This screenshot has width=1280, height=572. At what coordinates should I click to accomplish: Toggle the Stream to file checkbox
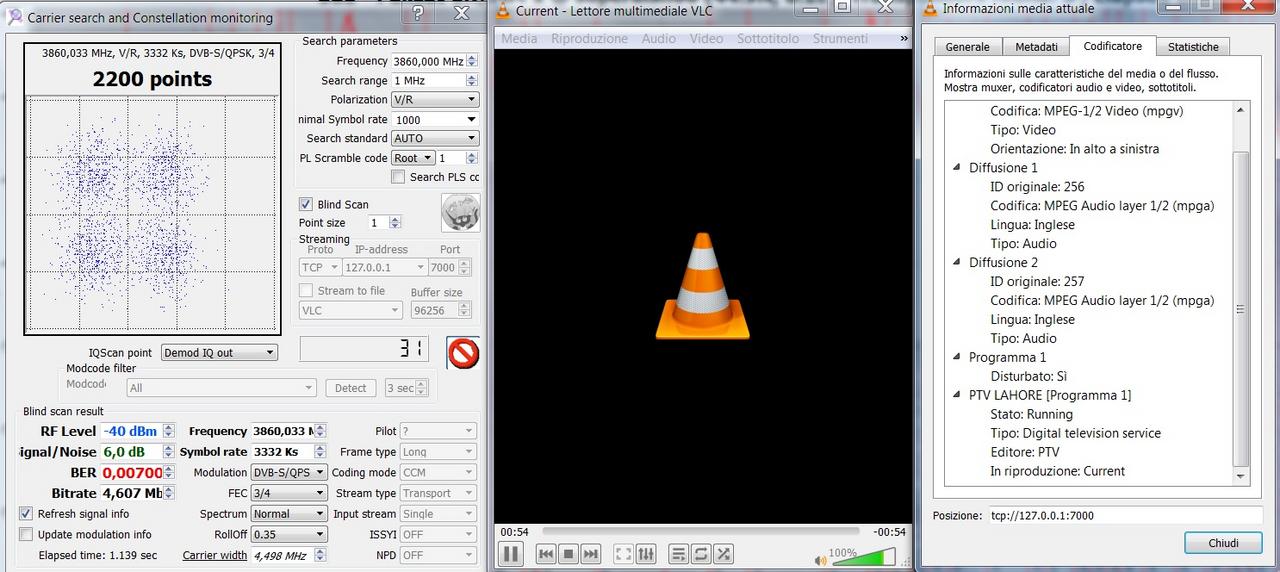(x=307, y=290)
